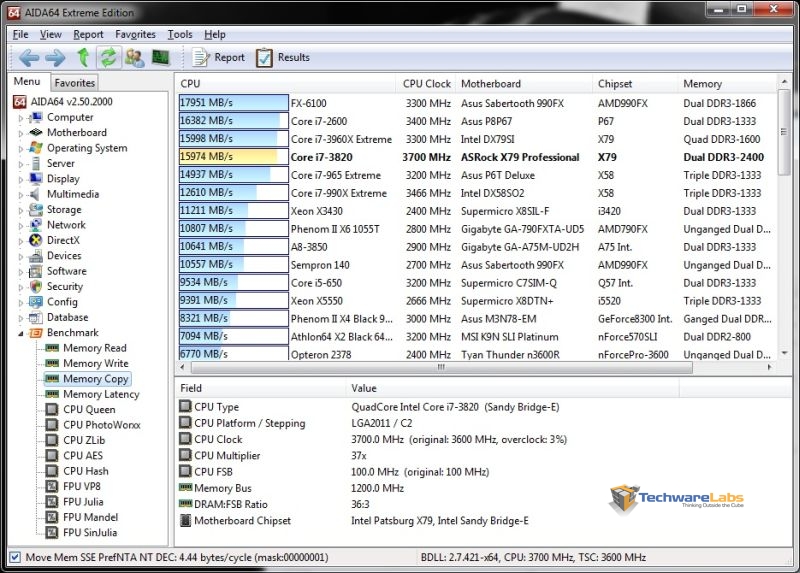Click the vertical scrollbar down arrow
The width and height of the screenshot is (800, 573).
pos(785,353)
